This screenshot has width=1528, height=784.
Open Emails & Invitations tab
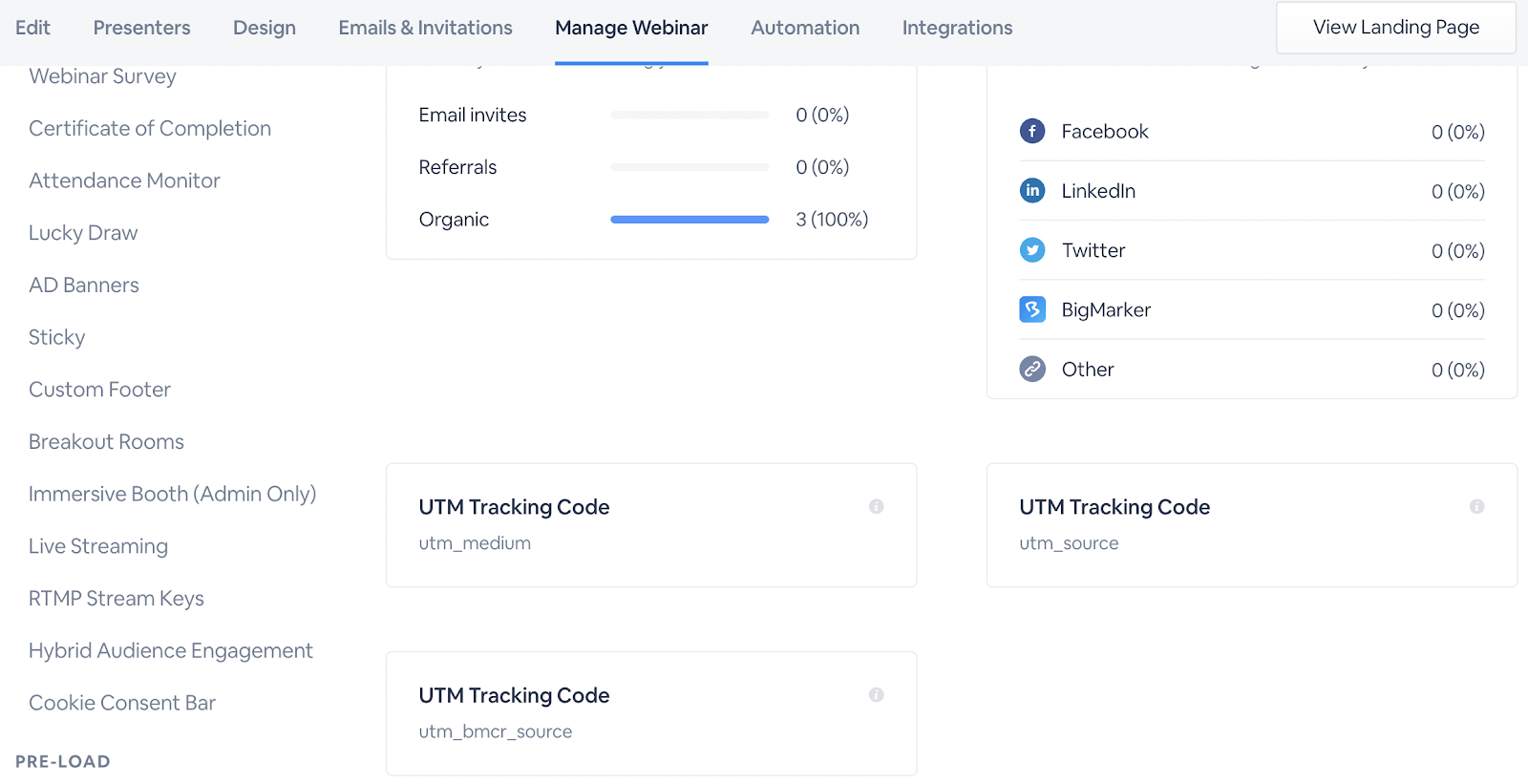[425, 28]
